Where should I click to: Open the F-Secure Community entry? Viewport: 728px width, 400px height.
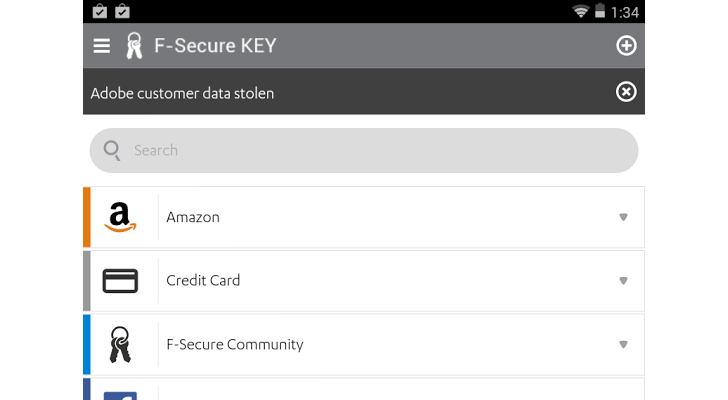coord(380,344)
